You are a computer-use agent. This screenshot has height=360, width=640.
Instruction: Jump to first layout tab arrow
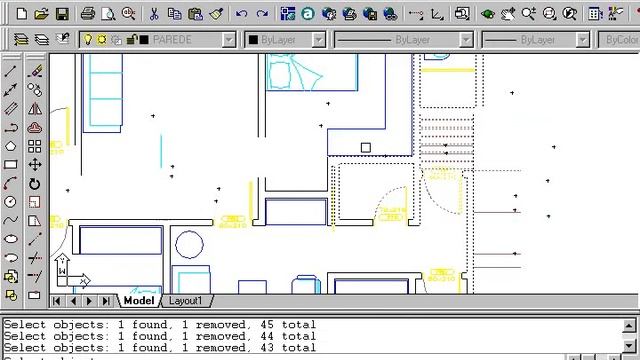click(x=57, y=301)
